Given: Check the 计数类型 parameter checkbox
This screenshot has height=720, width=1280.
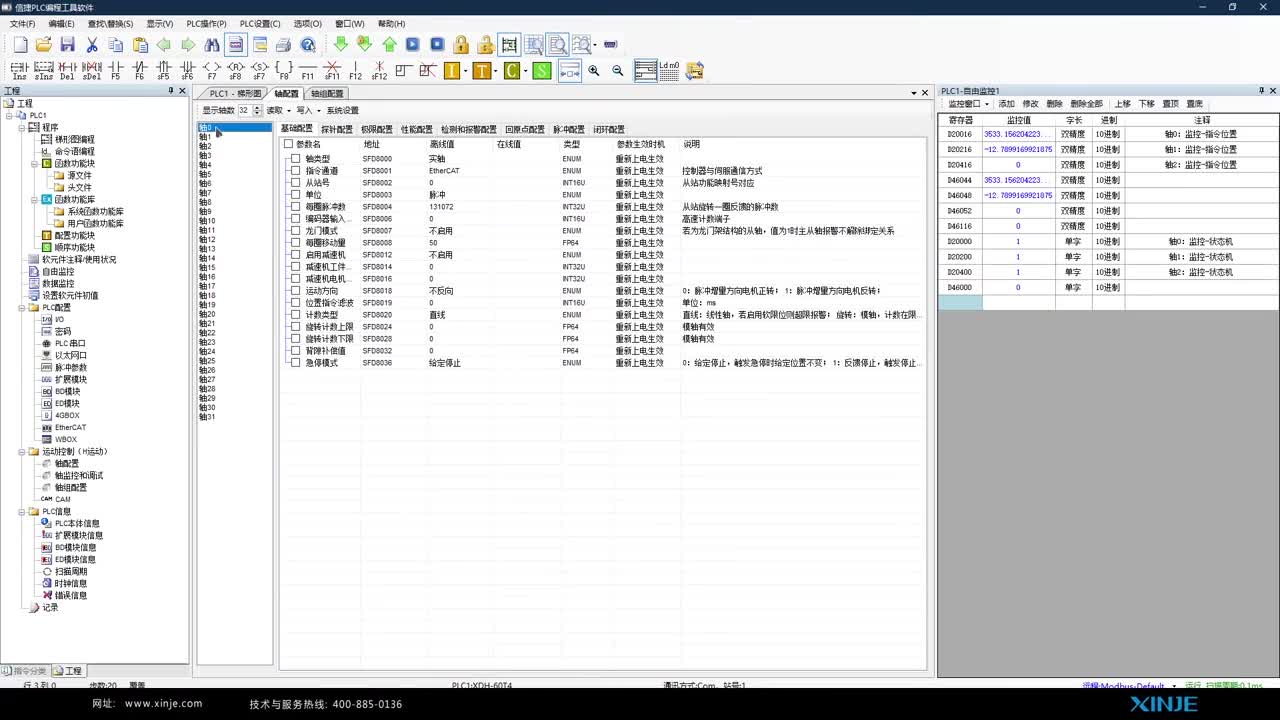Looking at the screenshot, I should (296, 315).
